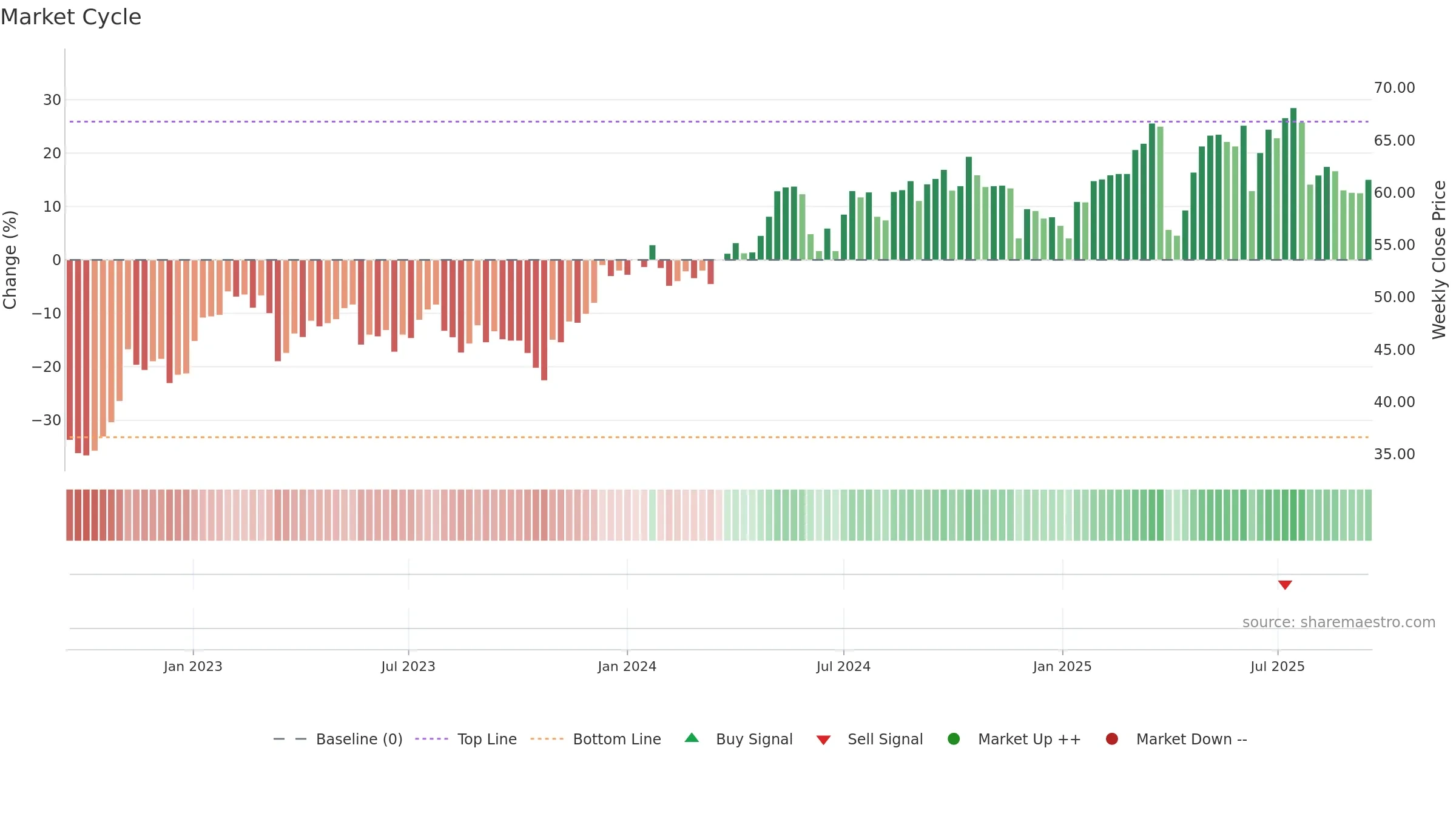The height and width of the screenshot is (819, 1456).
Task: Click the purple dotted Top Line legend sample
Action: [x=431, y=739]
